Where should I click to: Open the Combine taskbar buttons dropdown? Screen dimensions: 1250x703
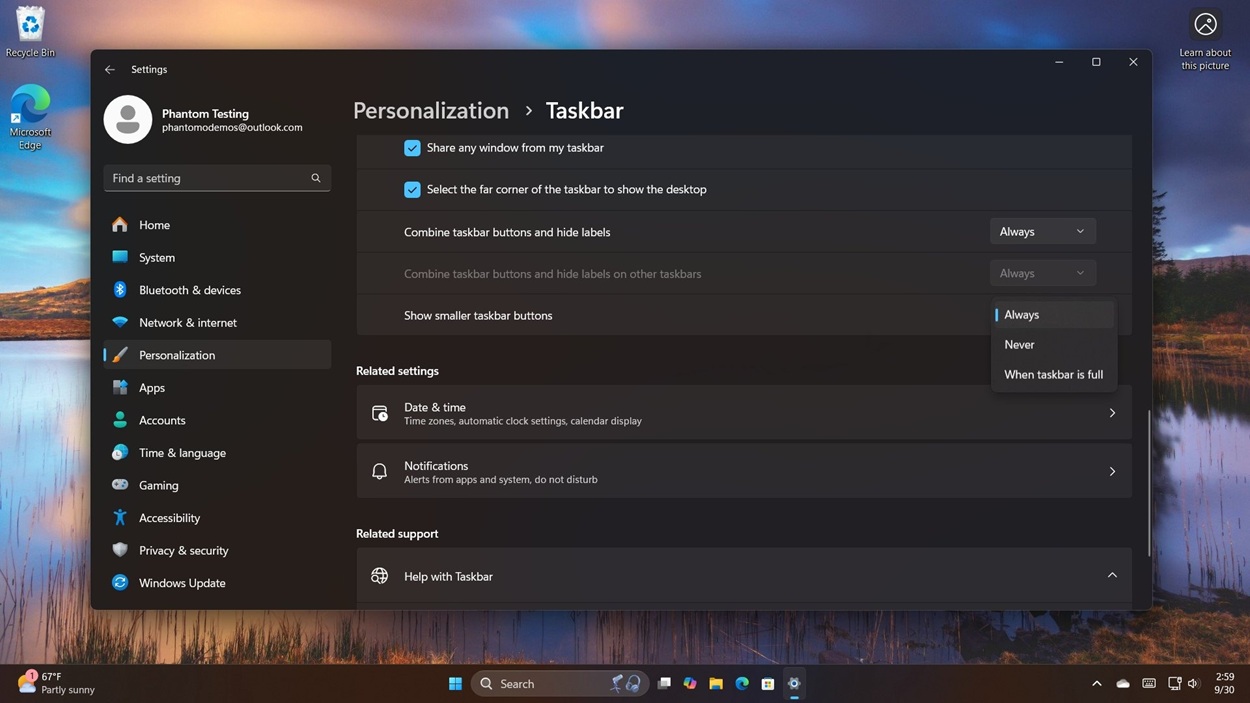pos(1042,231)
